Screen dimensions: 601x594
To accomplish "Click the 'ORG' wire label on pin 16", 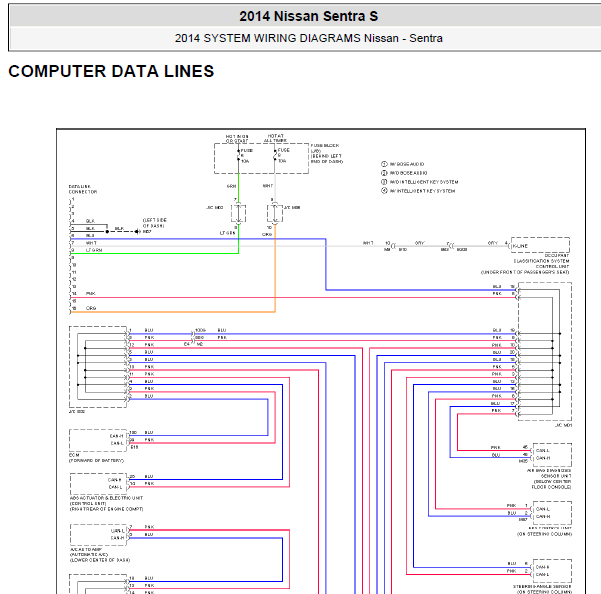I will [91, 308].
